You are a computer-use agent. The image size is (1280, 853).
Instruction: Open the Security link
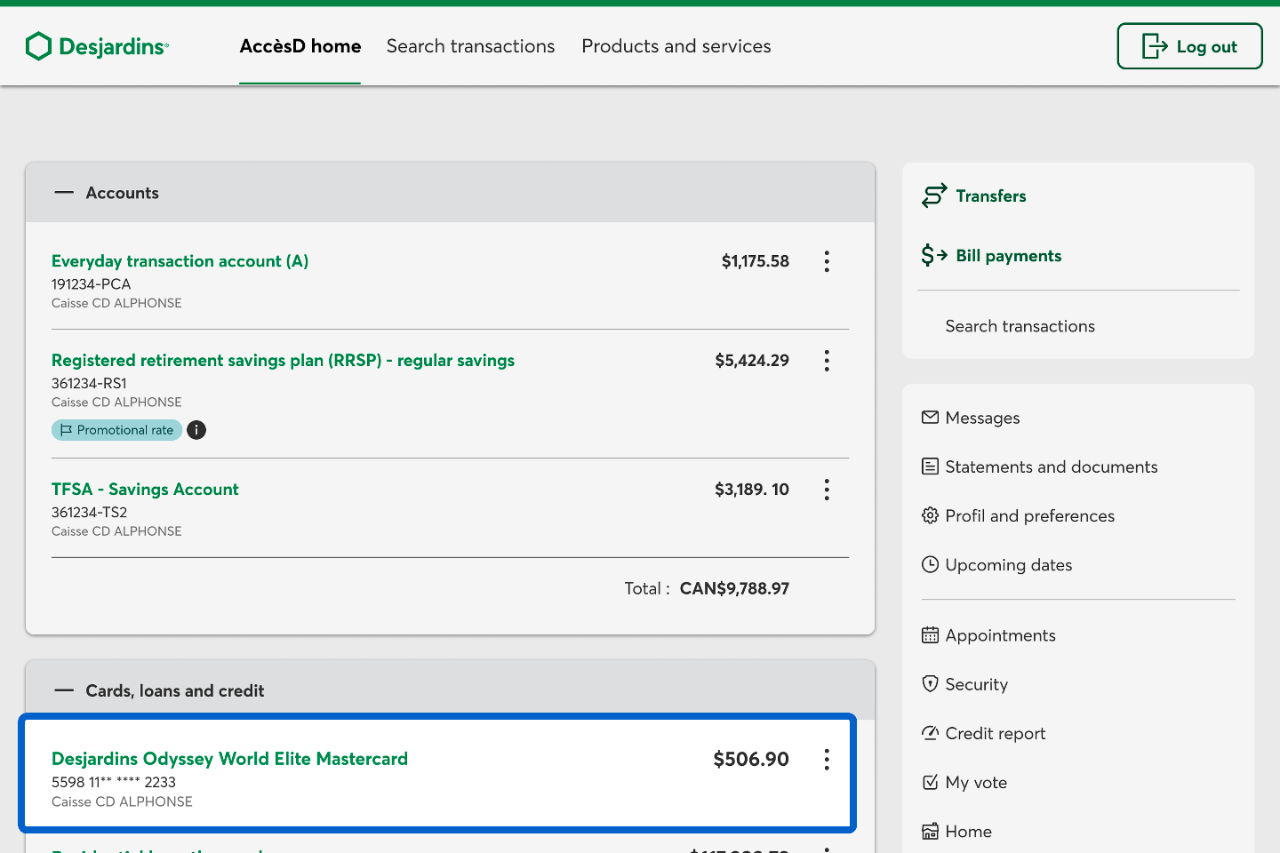tap(977, 685)
